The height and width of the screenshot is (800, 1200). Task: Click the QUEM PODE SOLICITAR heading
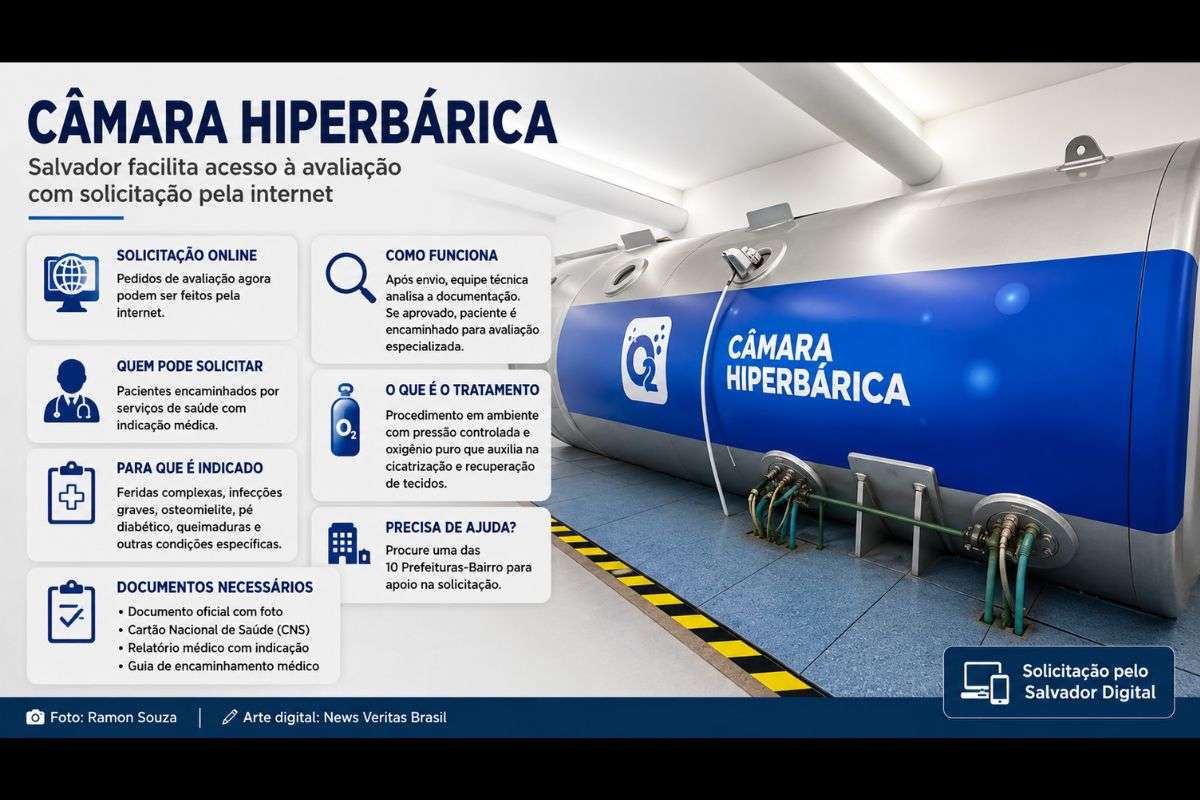[190, 366]
